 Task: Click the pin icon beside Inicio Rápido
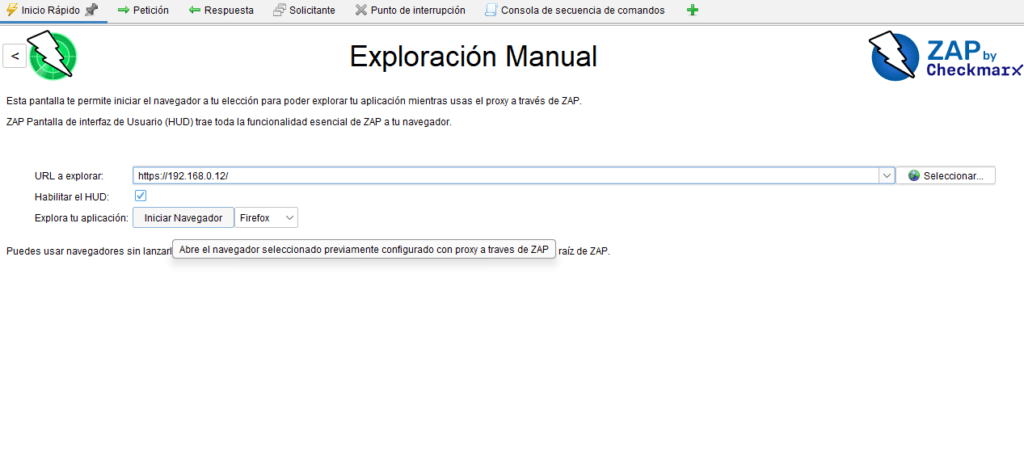tap(91, 10)
